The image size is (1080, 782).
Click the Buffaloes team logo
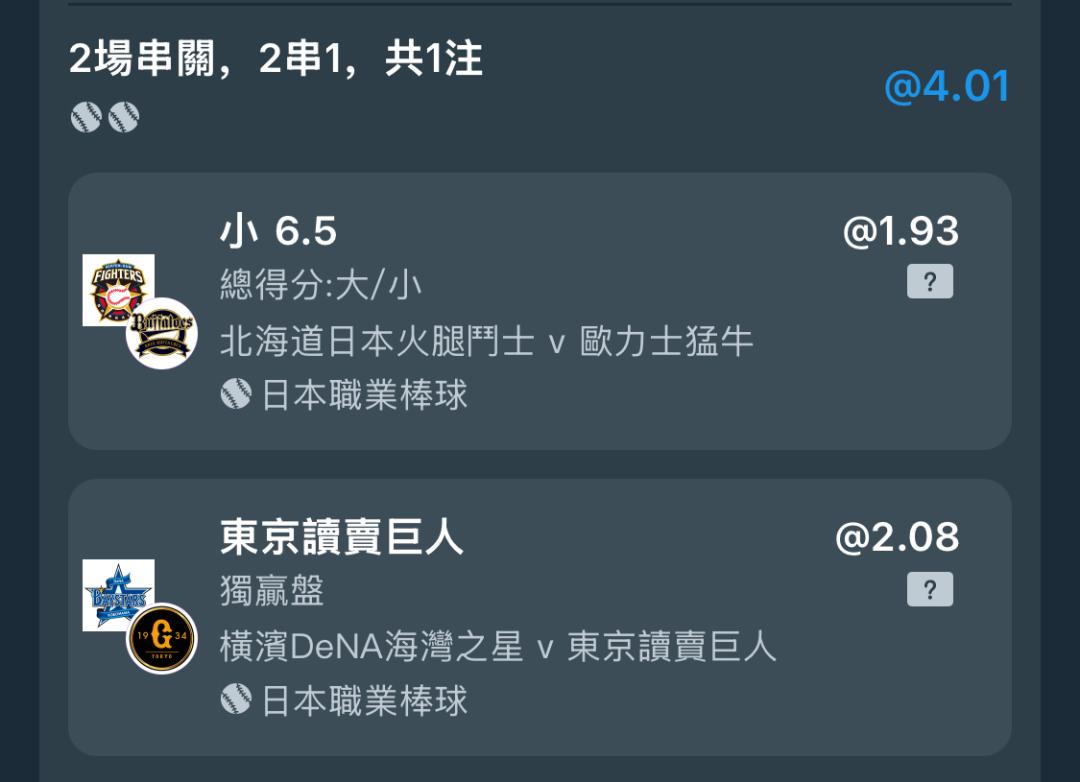pyautogui.click(x=162, y=333)
